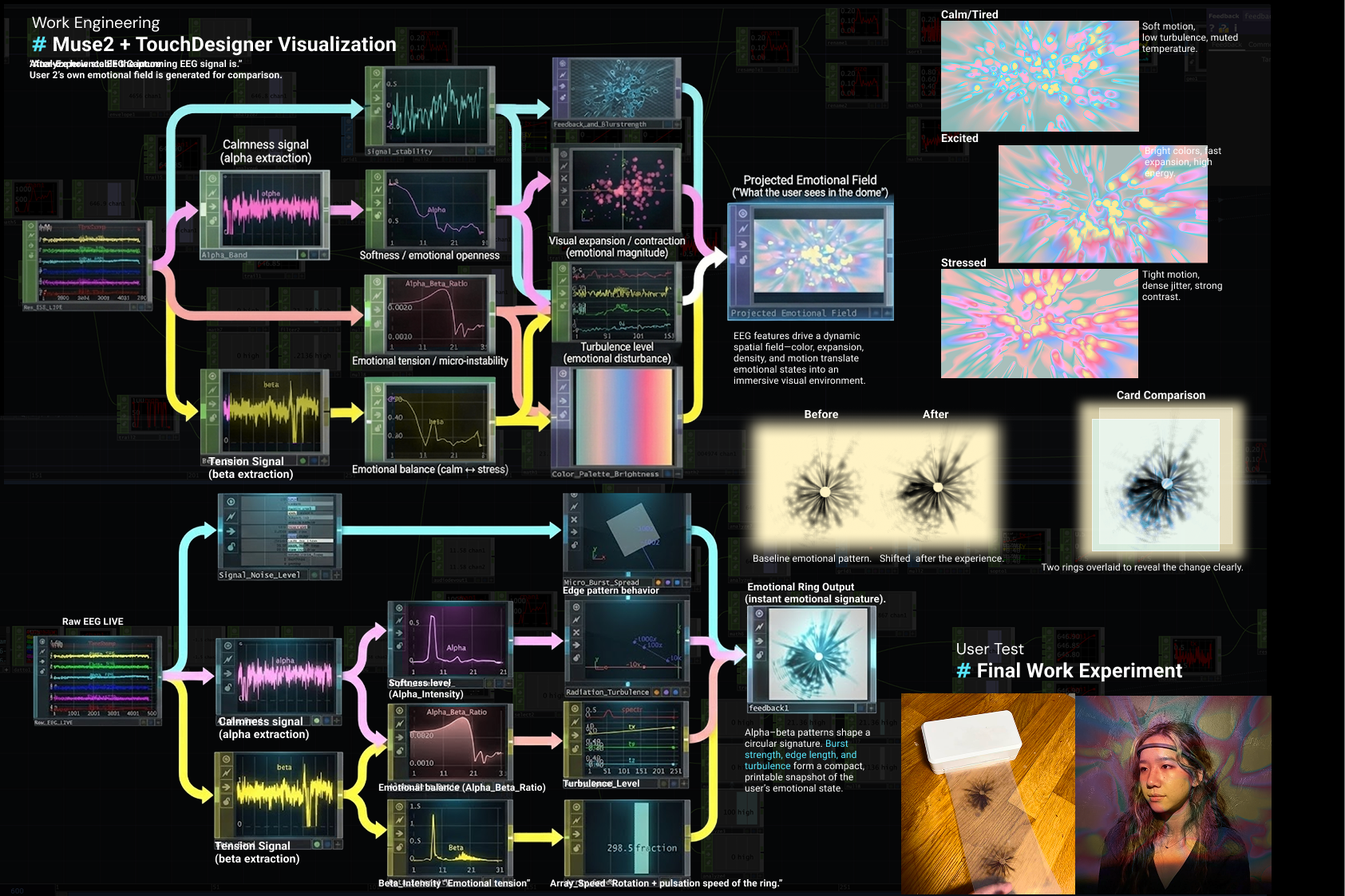Screen dimensions: 1345x896
Task: Select the Stressed emotional field image
Action: [1039, 323]
